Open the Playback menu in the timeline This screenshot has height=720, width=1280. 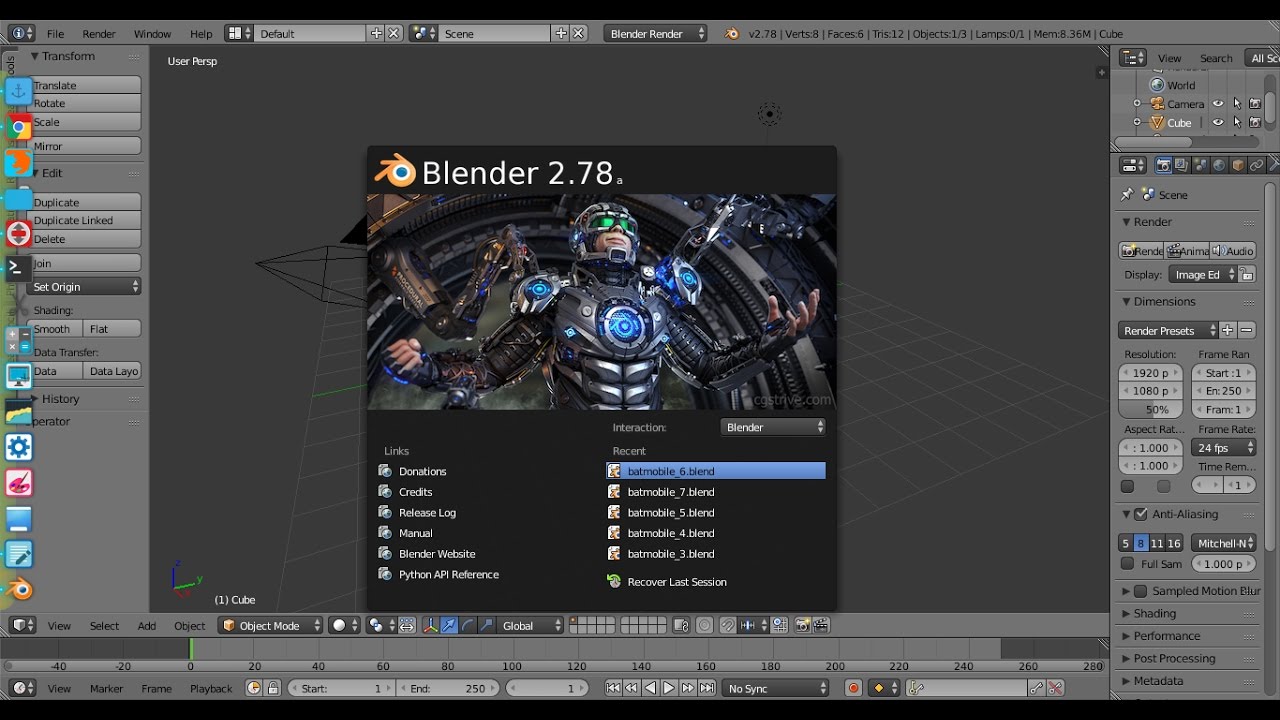(x=211, y=689)
